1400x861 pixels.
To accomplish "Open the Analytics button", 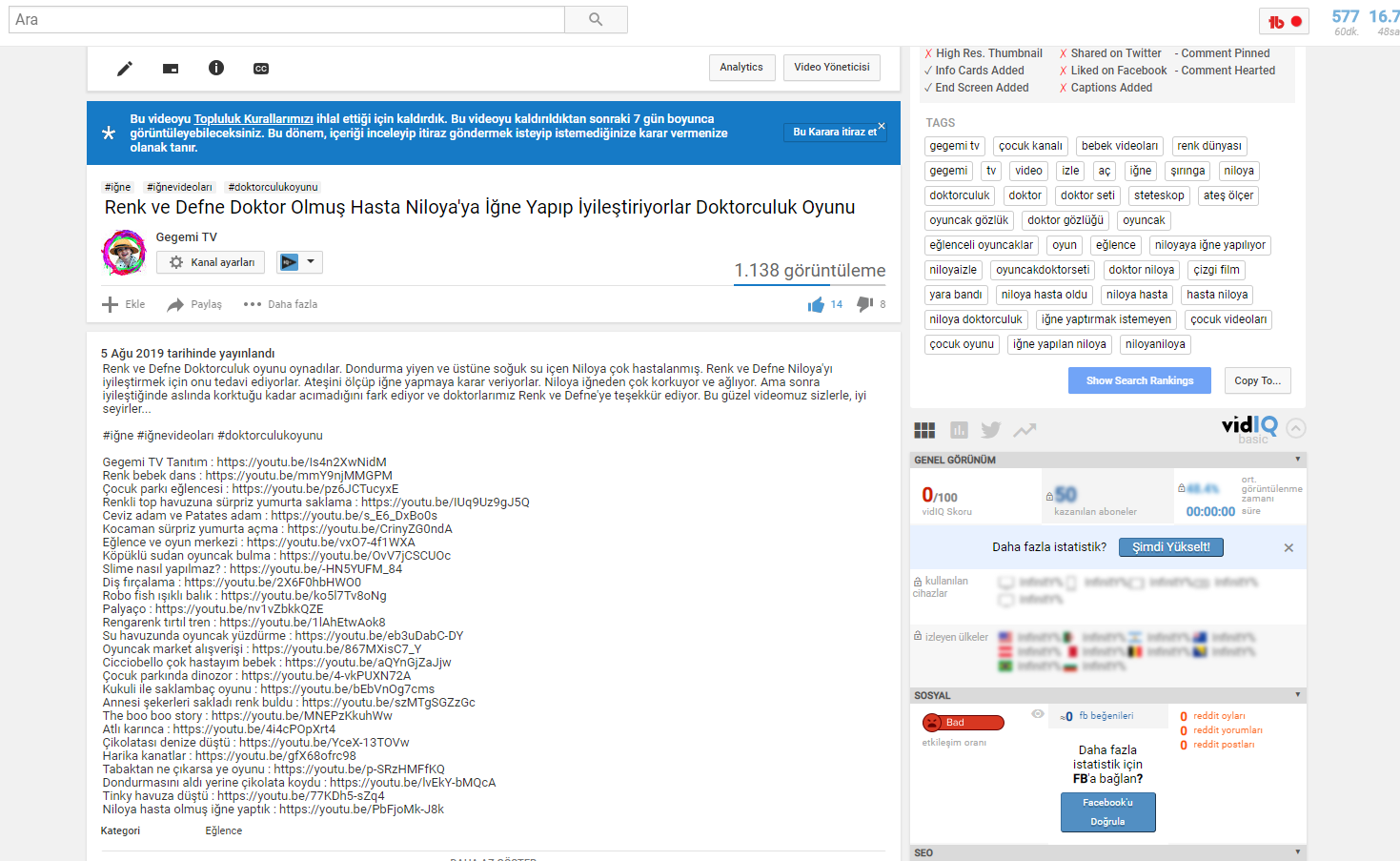I will point(741,68).
